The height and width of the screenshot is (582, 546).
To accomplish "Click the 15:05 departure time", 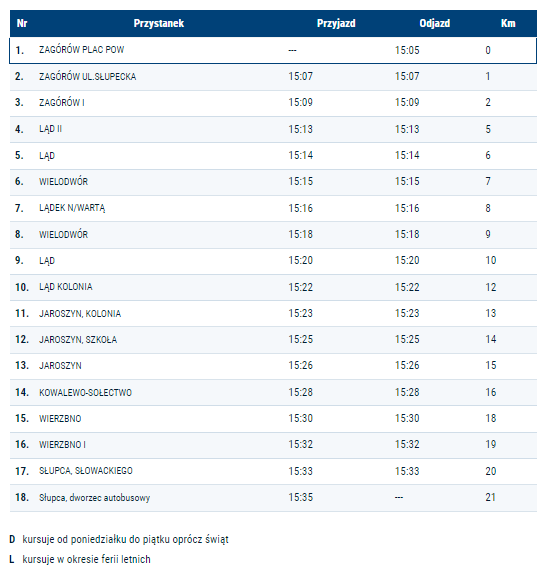I will (x=407, y=50).
